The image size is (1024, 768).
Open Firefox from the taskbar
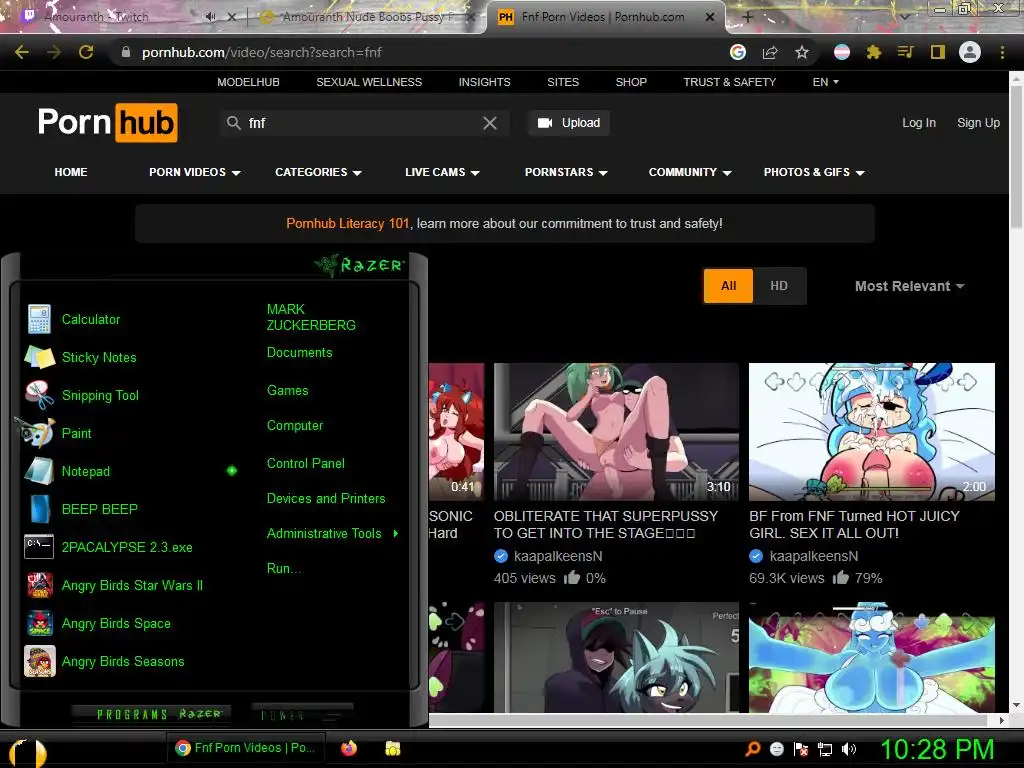pyautogui.click(x=349, y=748)
